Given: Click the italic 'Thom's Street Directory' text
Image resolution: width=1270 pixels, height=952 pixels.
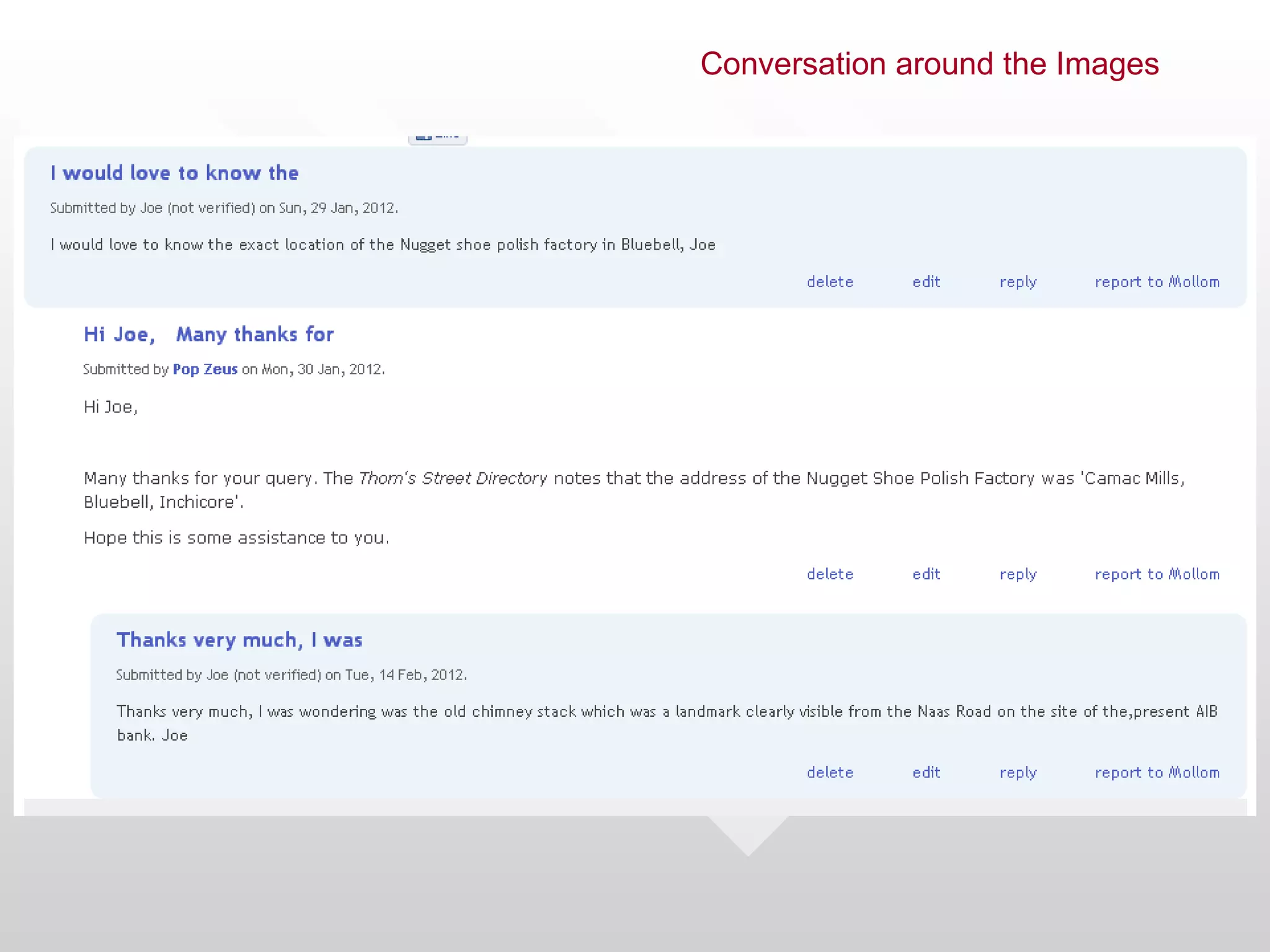Looking at the screenshot, I should [x=453, y=478].
